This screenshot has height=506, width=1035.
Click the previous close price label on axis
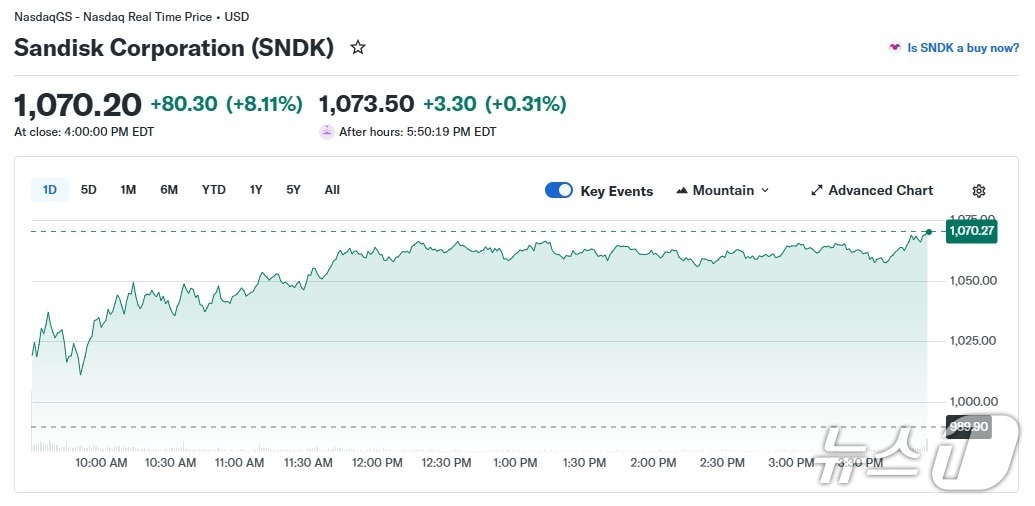click(x=968, y=427)
